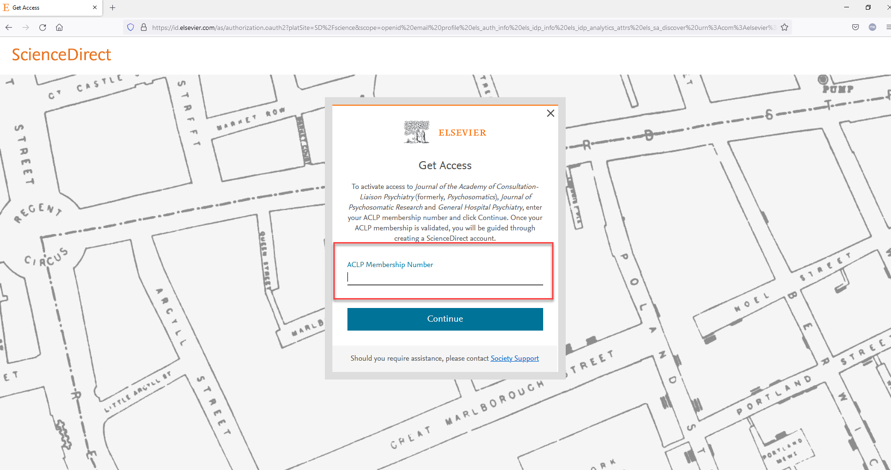Screen dimensions: 891x470
Task: Click the browser Back arrow
Action: pyautogui.click(x=8, y=27)
